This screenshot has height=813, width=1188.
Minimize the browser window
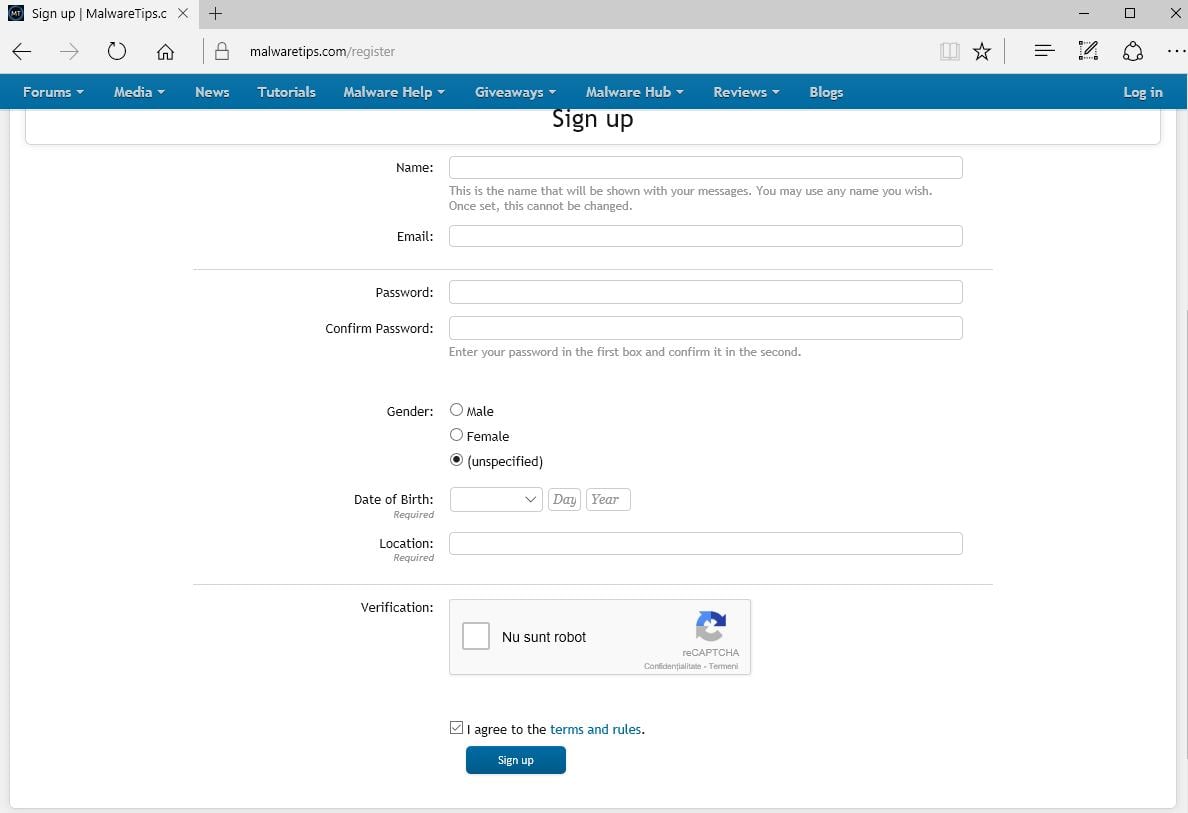[1084, 14]
